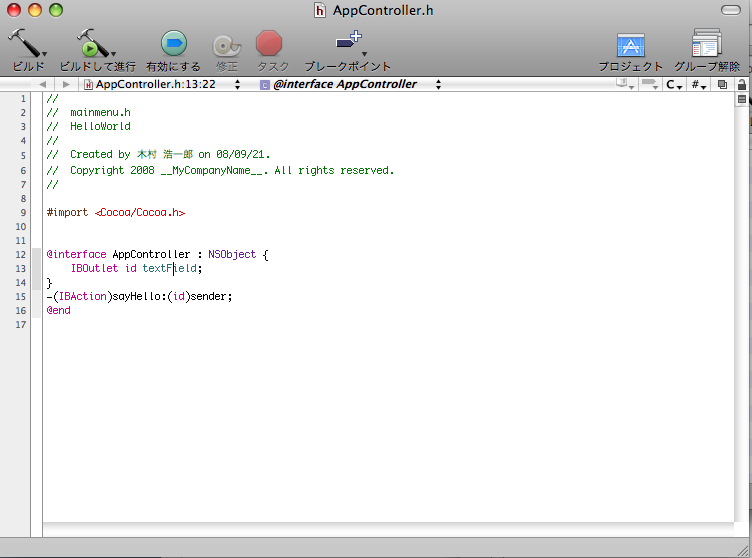
Task: Open the breakpoints popup in navigation bar
Action: click(650, 84)
